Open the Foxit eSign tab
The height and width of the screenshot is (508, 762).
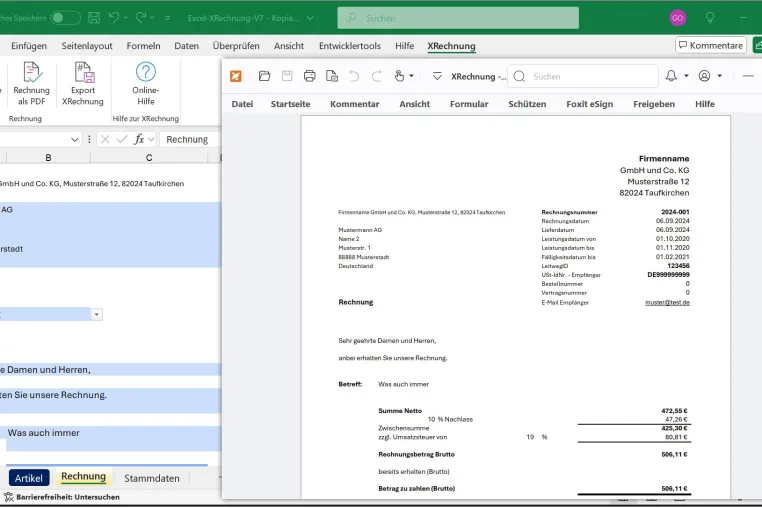(589, 104)
